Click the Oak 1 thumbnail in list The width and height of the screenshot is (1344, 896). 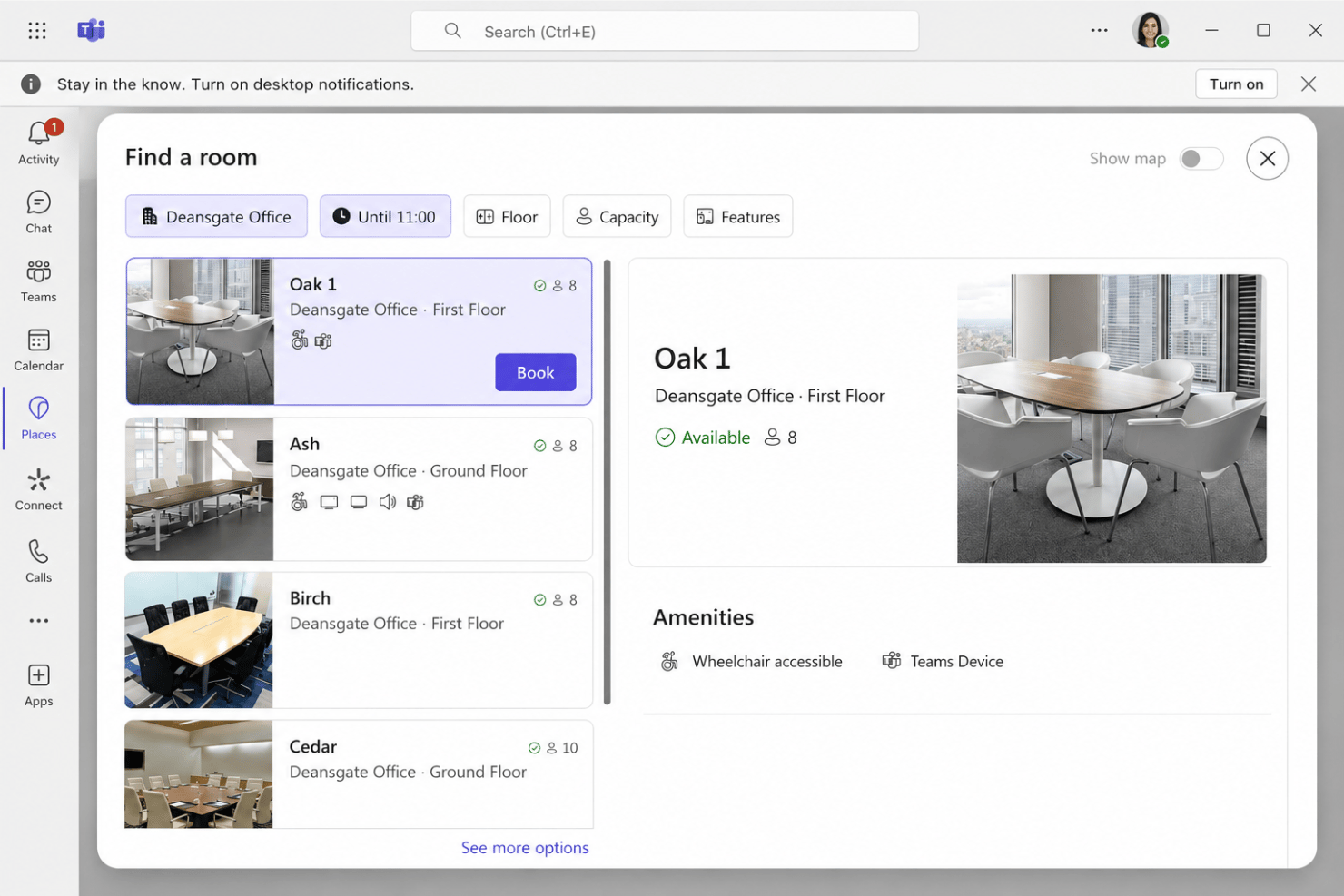(x=200, y=331)
